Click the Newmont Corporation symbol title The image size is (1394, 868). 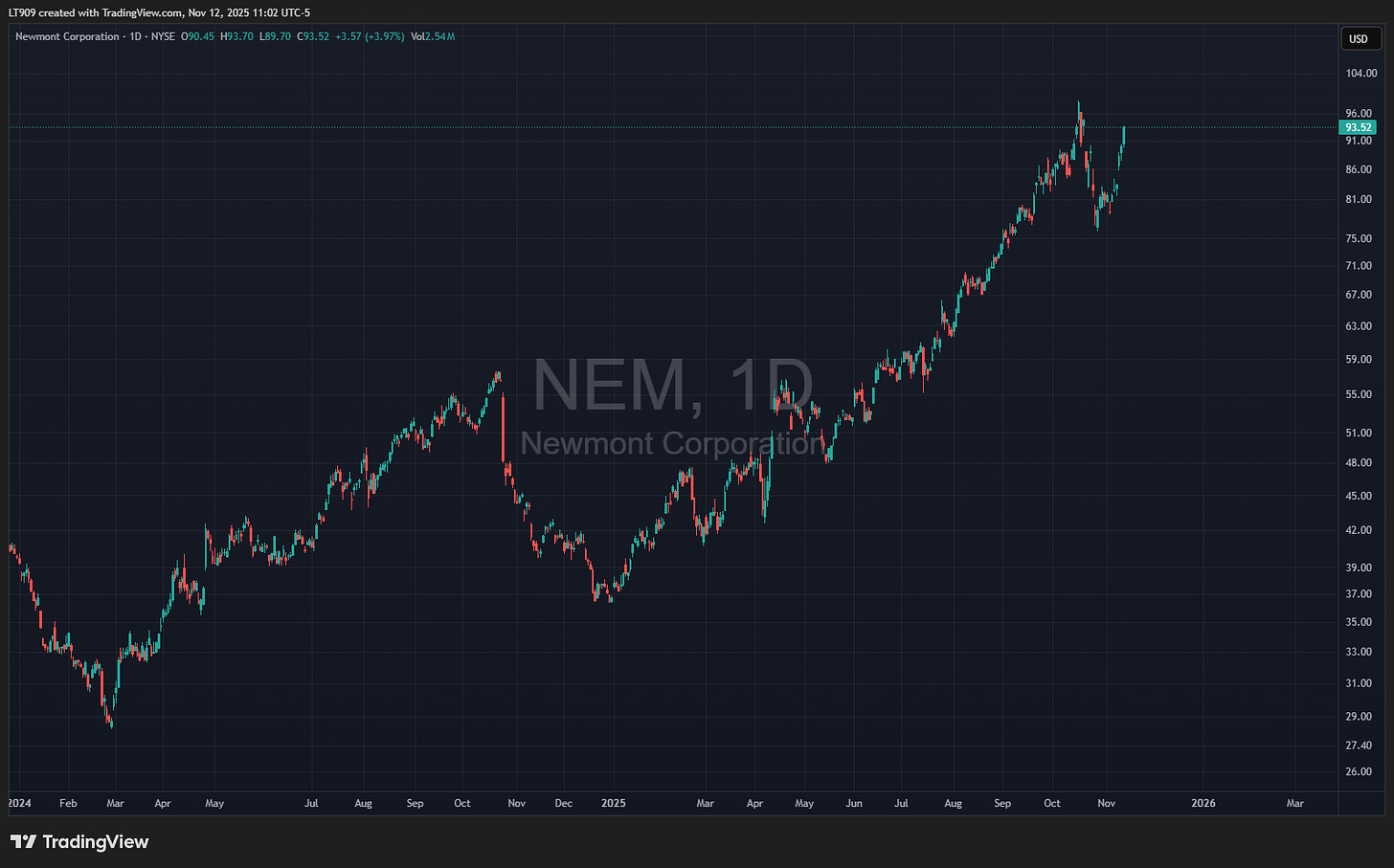click(67, 36)
